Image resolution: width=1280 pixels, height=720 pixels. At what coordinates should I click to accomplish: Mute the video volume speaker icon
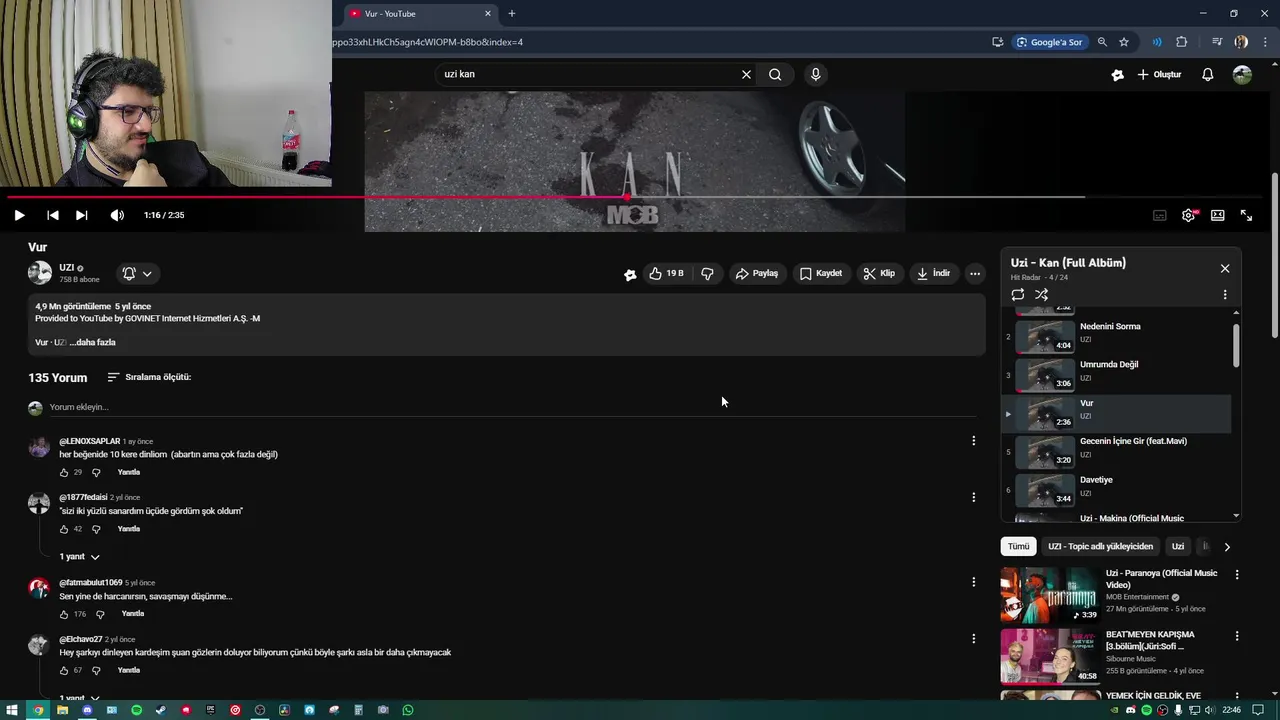[117, 215]
